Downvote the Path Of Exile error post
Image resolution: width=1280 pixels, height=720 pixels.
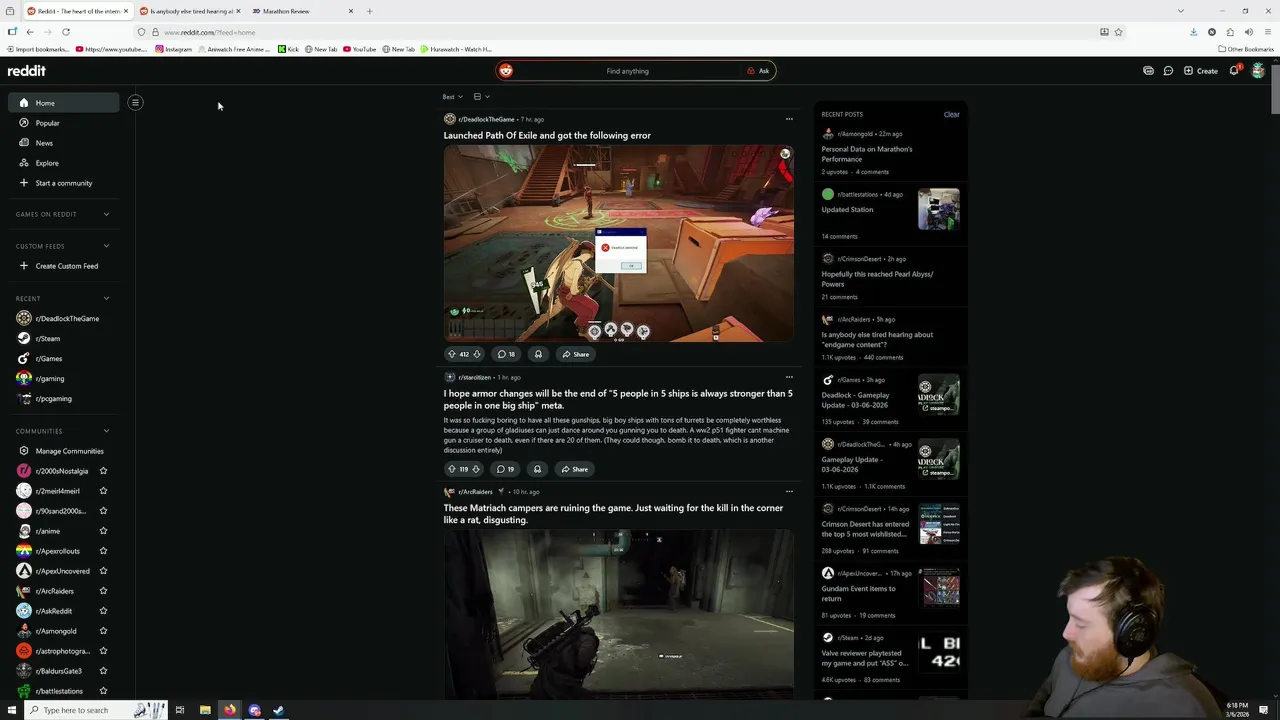point(476,354)
